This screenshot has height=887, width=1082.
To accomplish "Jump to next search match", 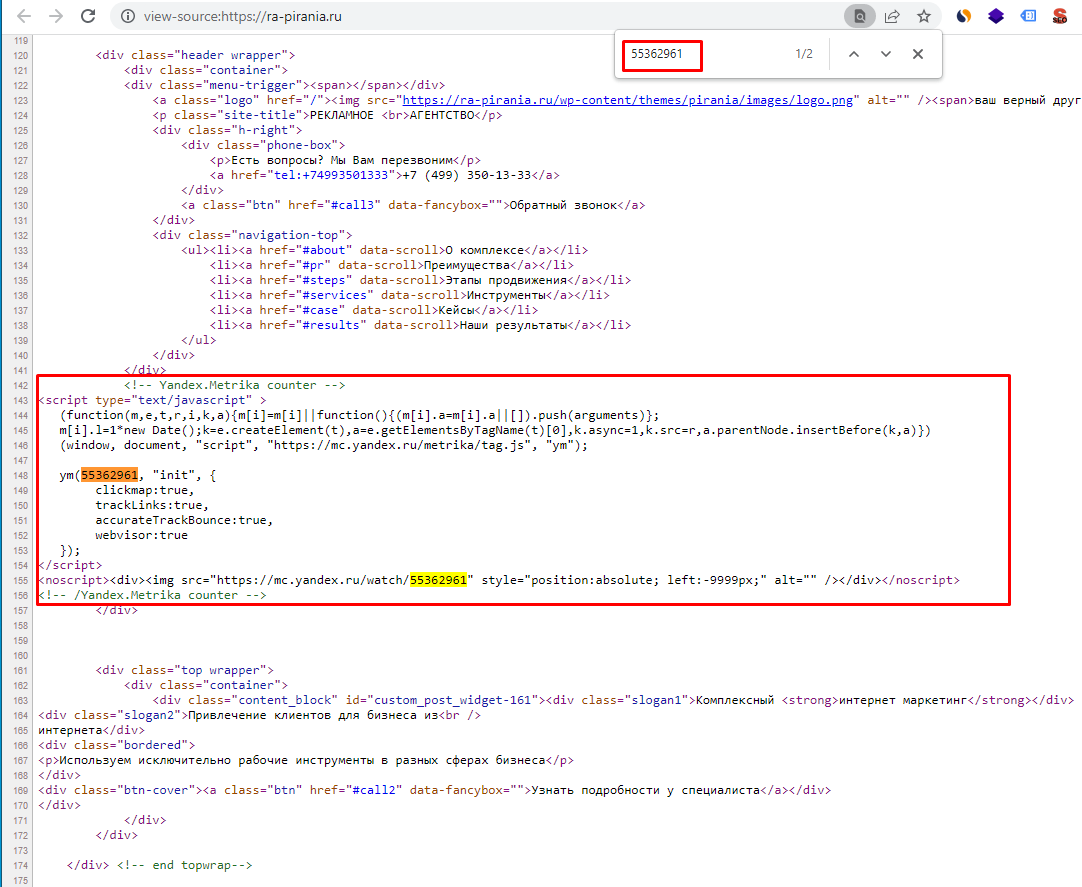I will click(885, 54).
